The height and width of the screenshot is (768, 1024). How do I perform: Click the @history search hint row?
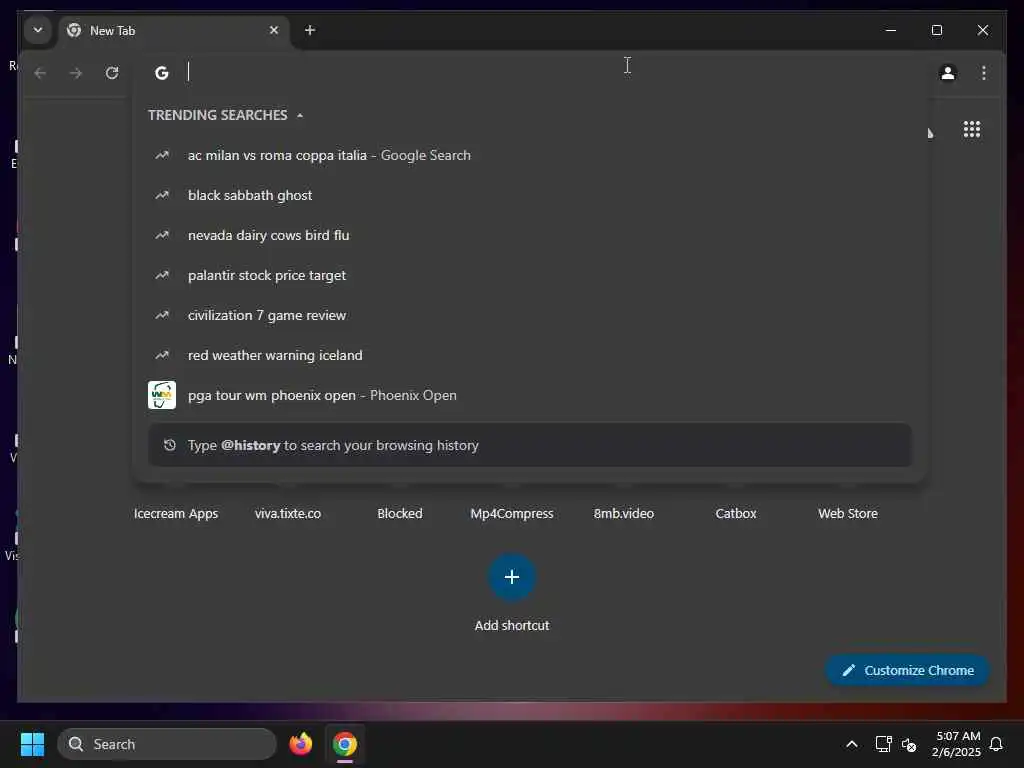point(530,445)
